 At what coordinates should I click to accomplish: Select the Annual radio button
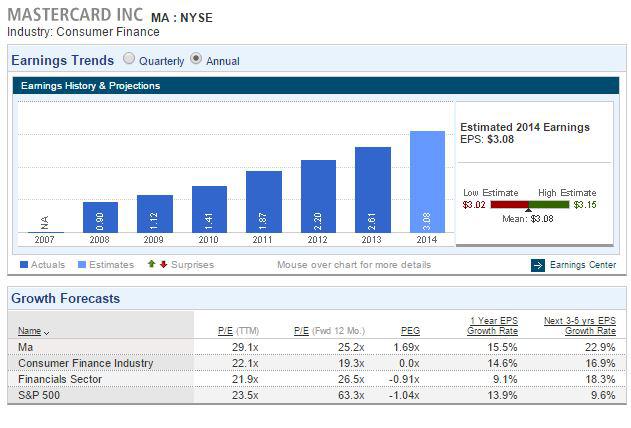click(x=196, y=59)
